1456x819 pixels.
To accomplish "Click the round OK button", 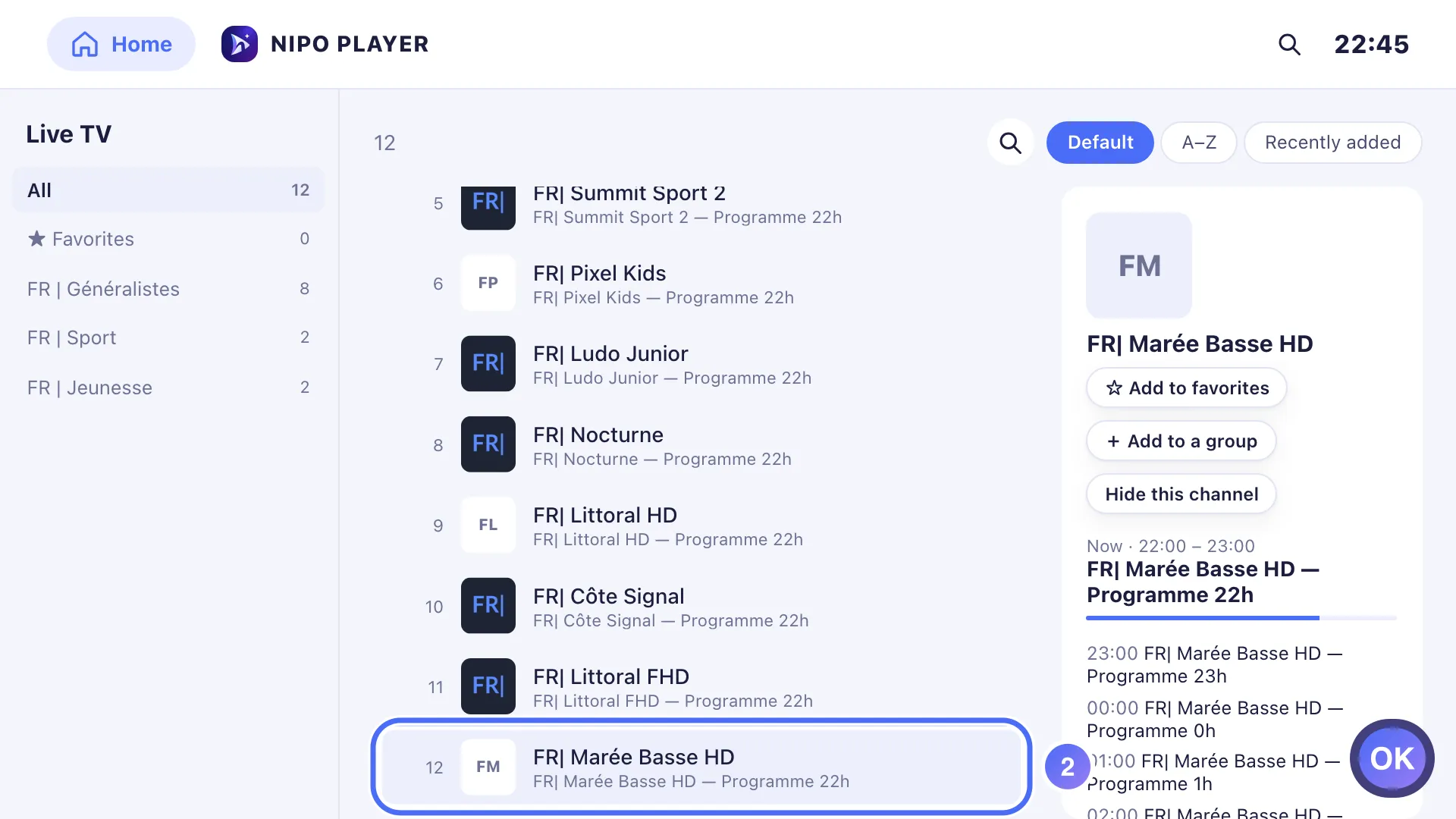I will click(1392, 758).
